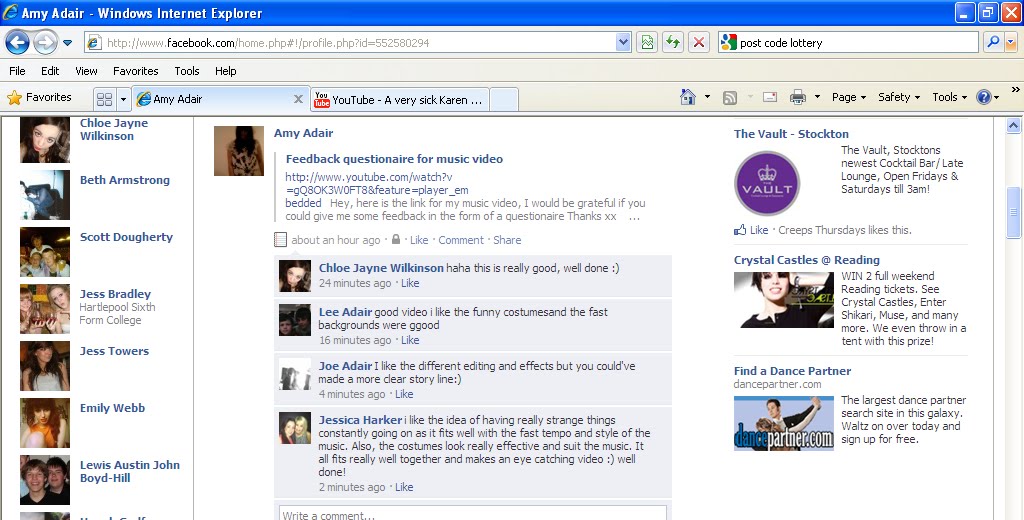Click the Home icon in command bar
Image resolution: width=1024 pixels, height=520 pixels.
pos(688,97)
